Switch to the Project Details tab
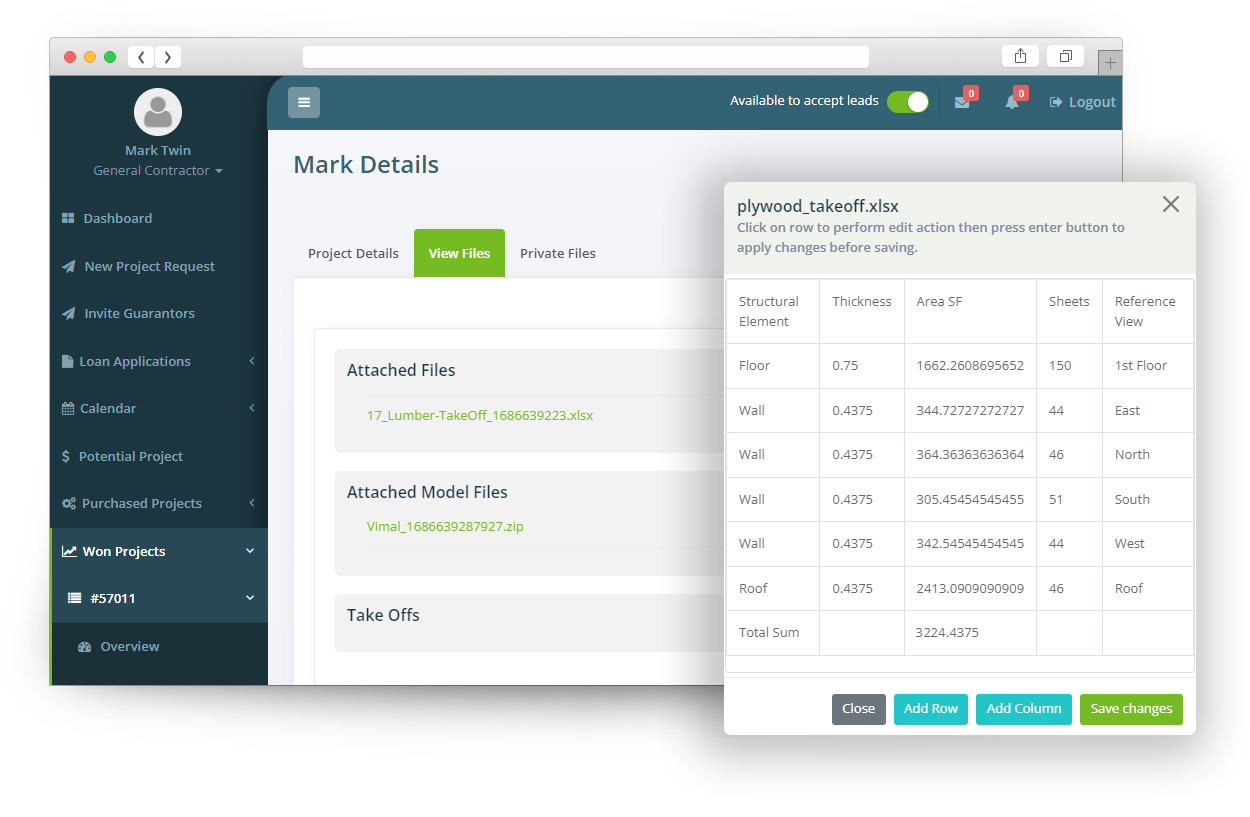Viewport: 1250px width, 817px height. [353, 254]
